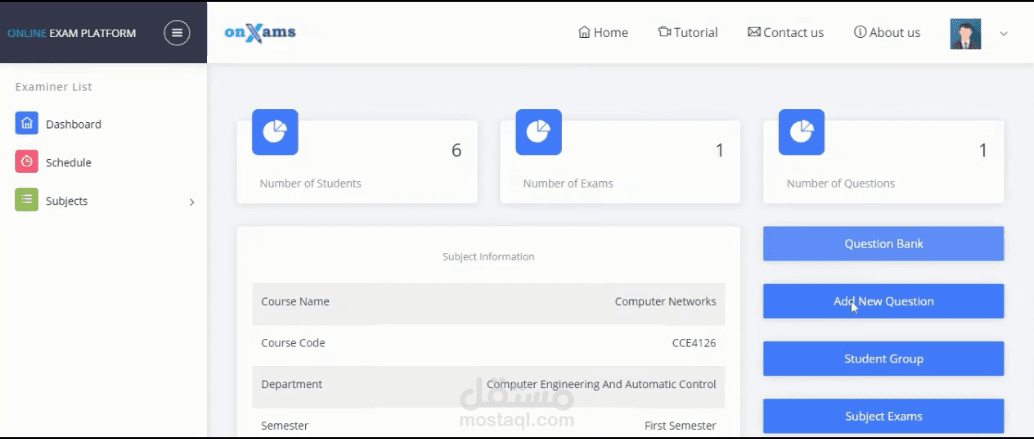The height and width of the screenshot is (439, 1034).
Task: Click the Number of Exams chart icon
Action: click(538, 132)
